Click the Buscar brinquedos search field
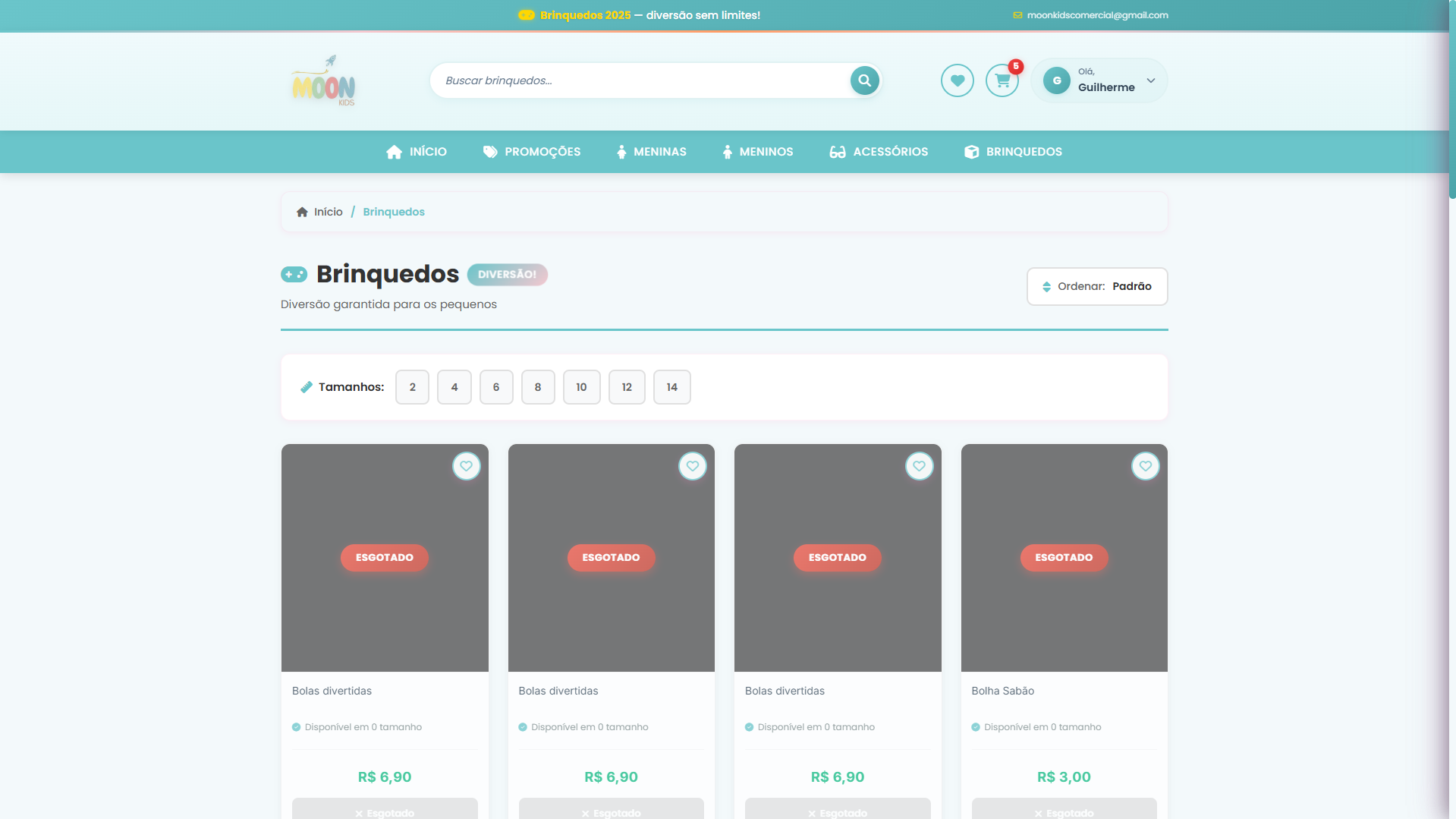This screenshot has width=1456, height=819. tap(641, 80)
